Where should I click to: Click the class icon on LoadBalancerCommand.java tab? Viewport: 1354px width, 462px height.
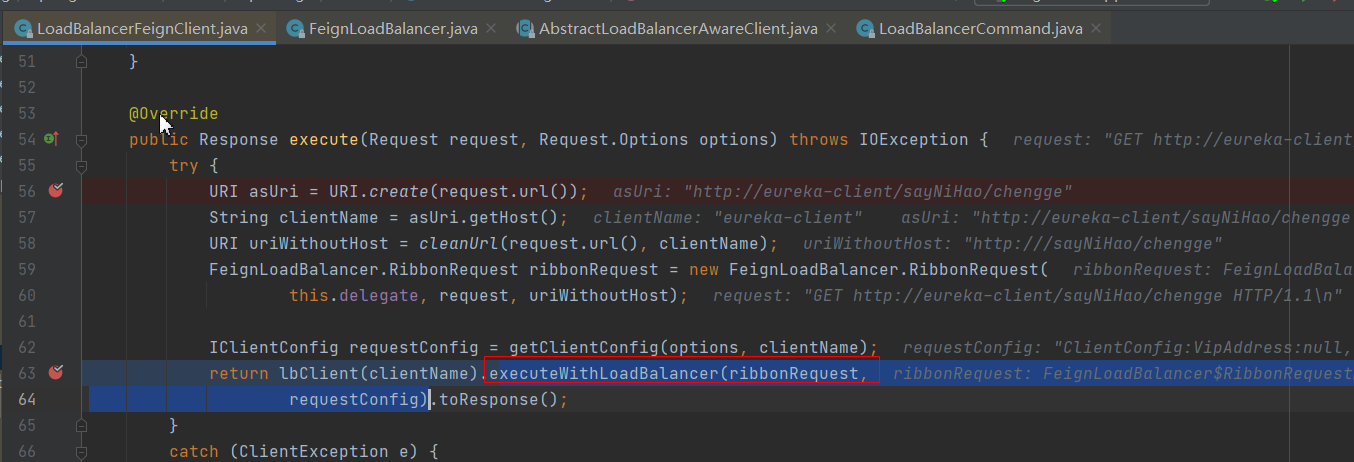click(866, 28)
